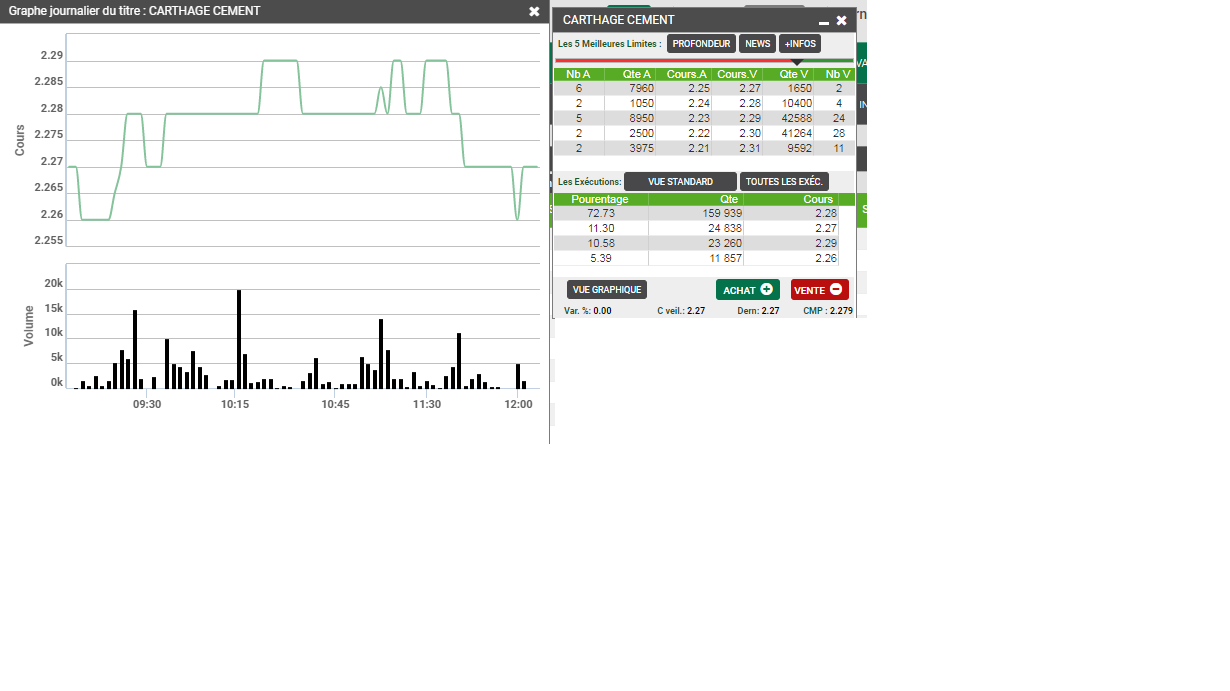
Task: Select the Nb V column header
Action: 836,74
